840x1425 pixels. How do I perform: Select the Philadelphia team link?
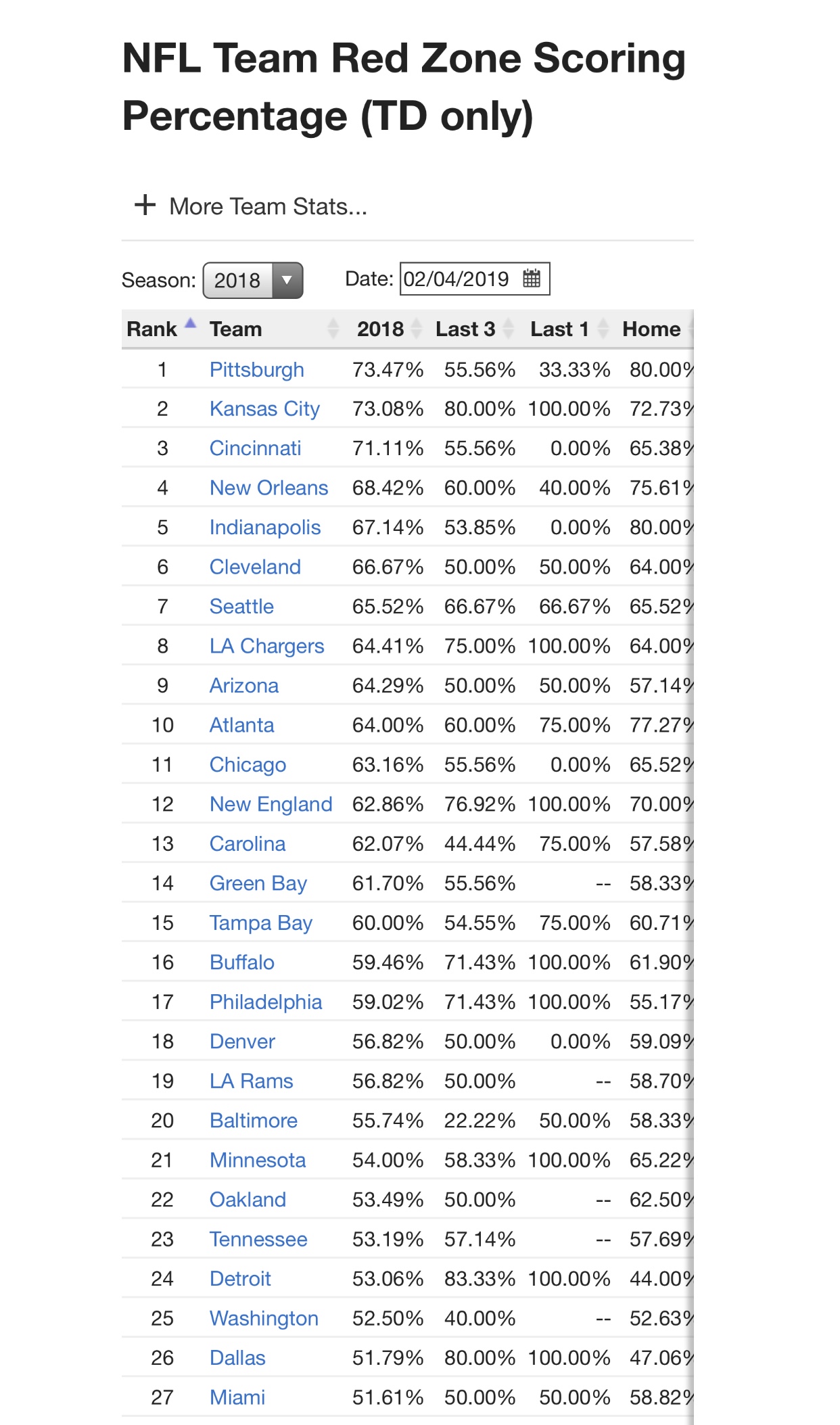[x=265, y=1002]
